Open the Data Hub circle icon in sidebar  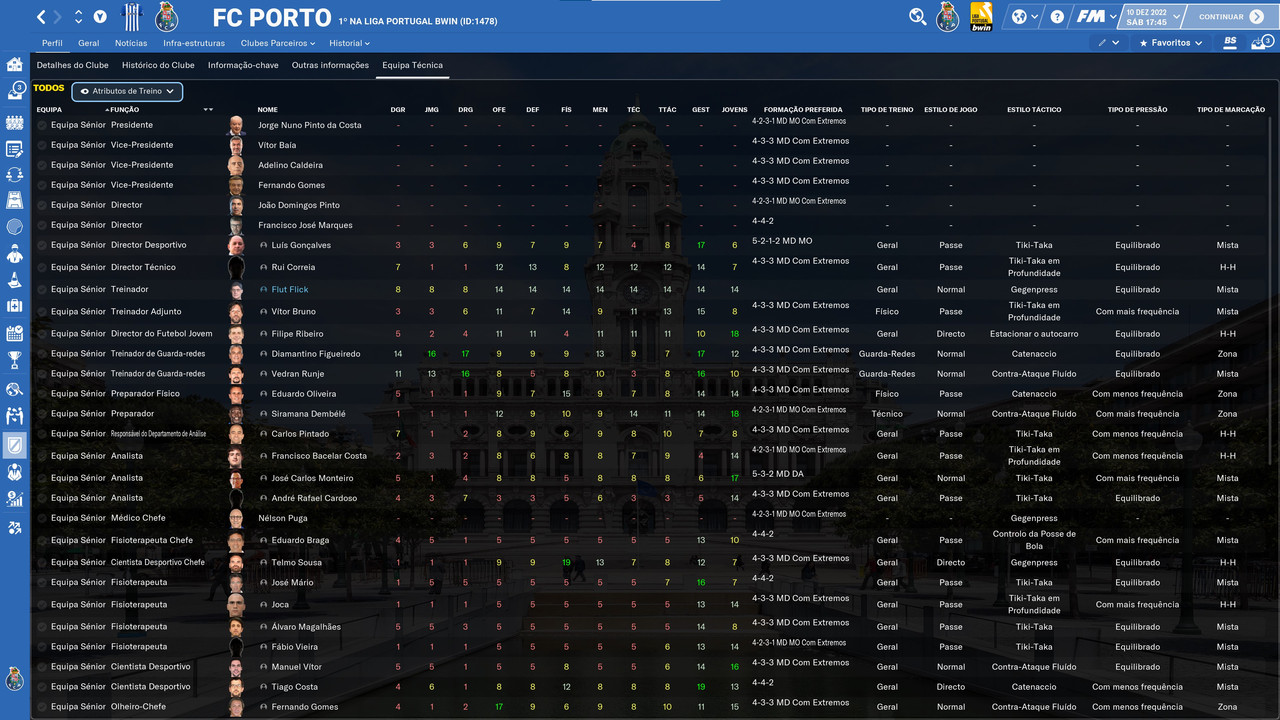click(14, 227)
